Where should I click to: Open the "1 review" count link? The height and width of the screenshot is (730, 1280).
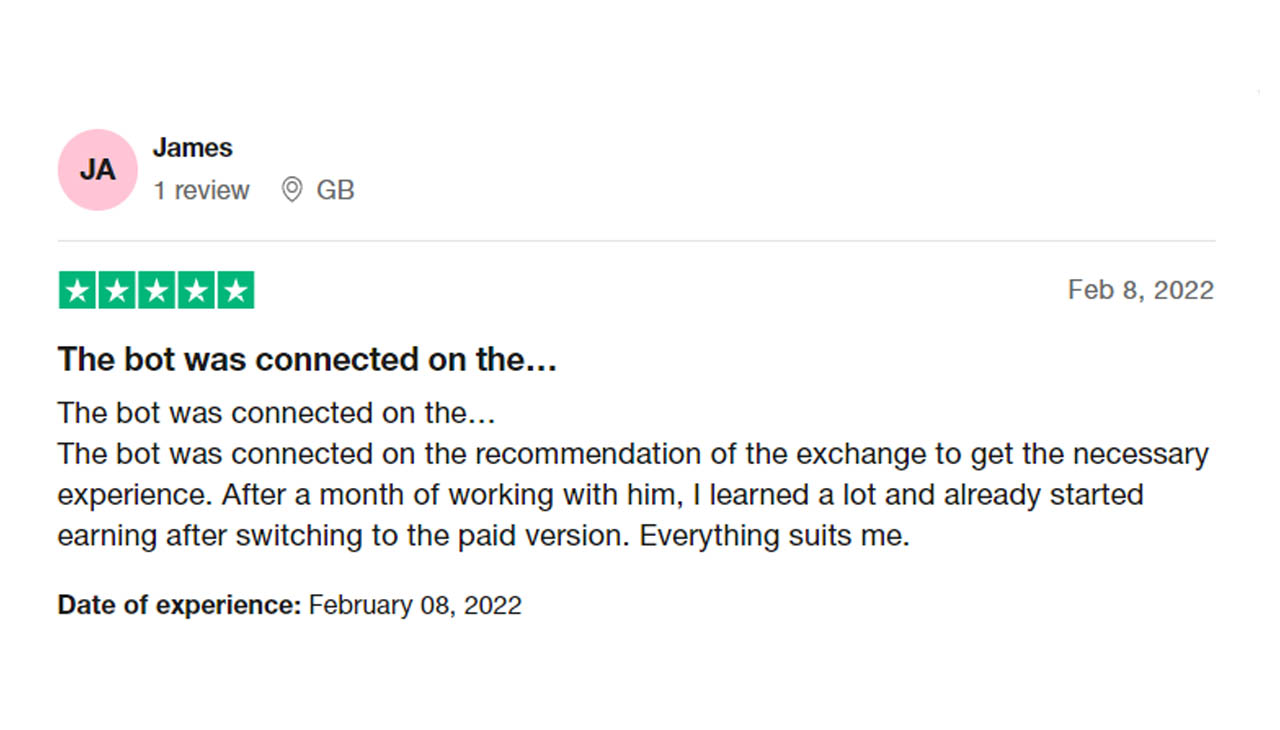coord(201,190)
